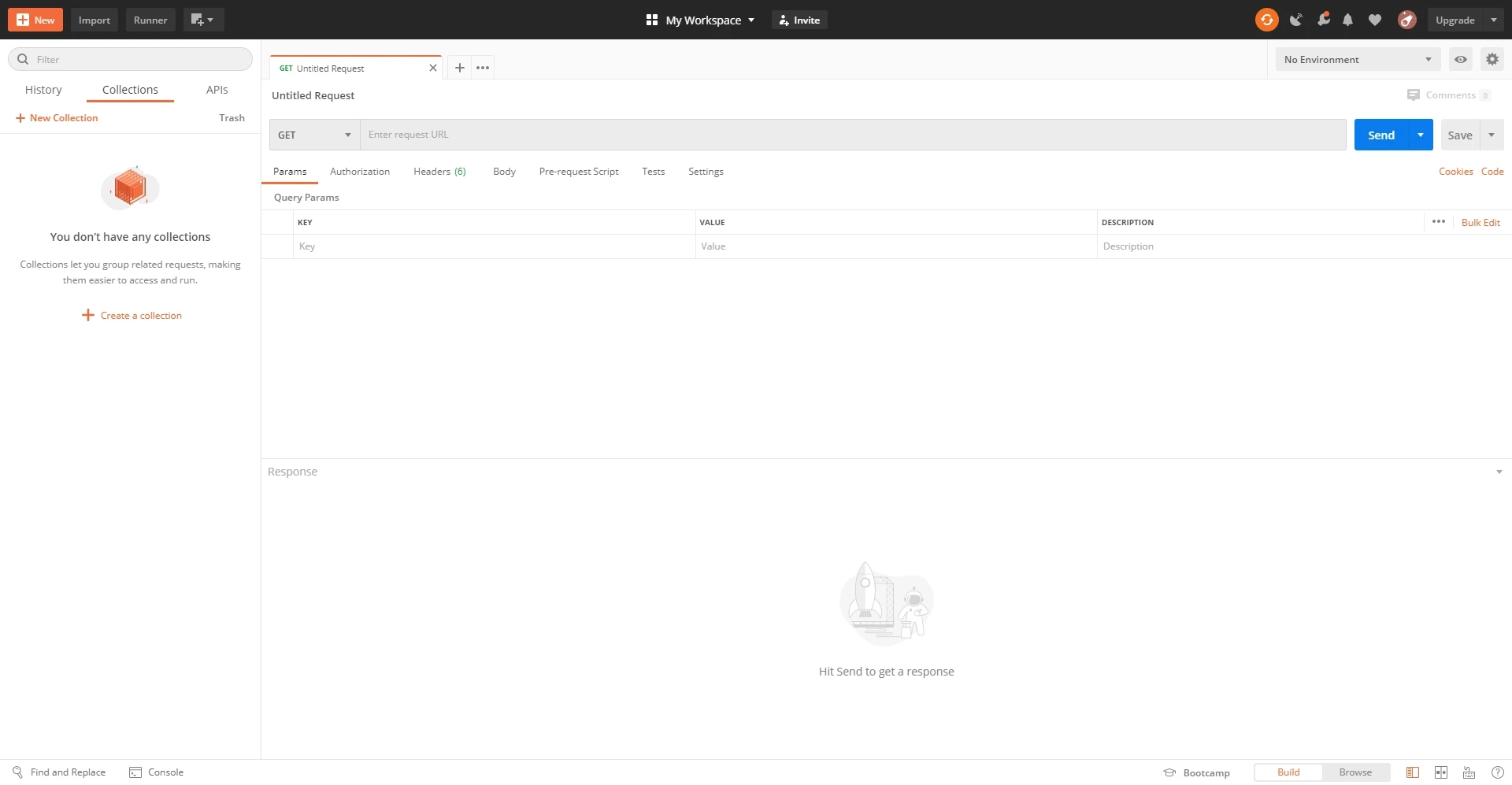Switch to the Authorization tab
Viewport: 1512px width, 785px height.
(360, 172)
